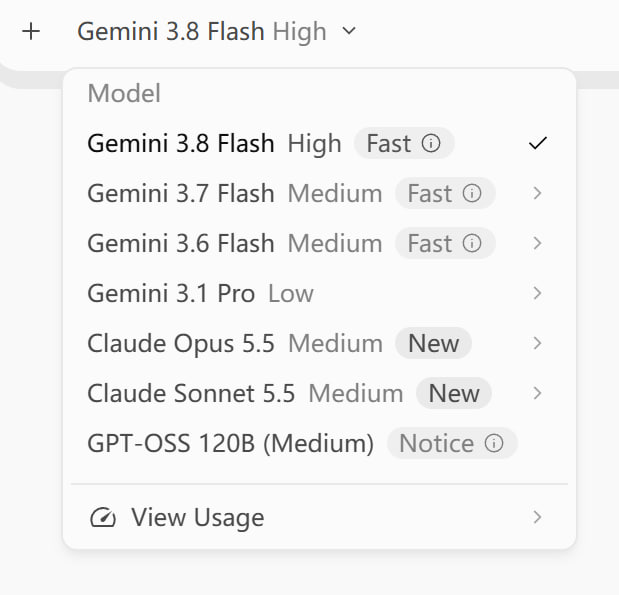Expand Gemini 3.1 Pro submenu arrow
This screenshot has width=619, height=595.
pyautogui.click(x=537, y=293)
